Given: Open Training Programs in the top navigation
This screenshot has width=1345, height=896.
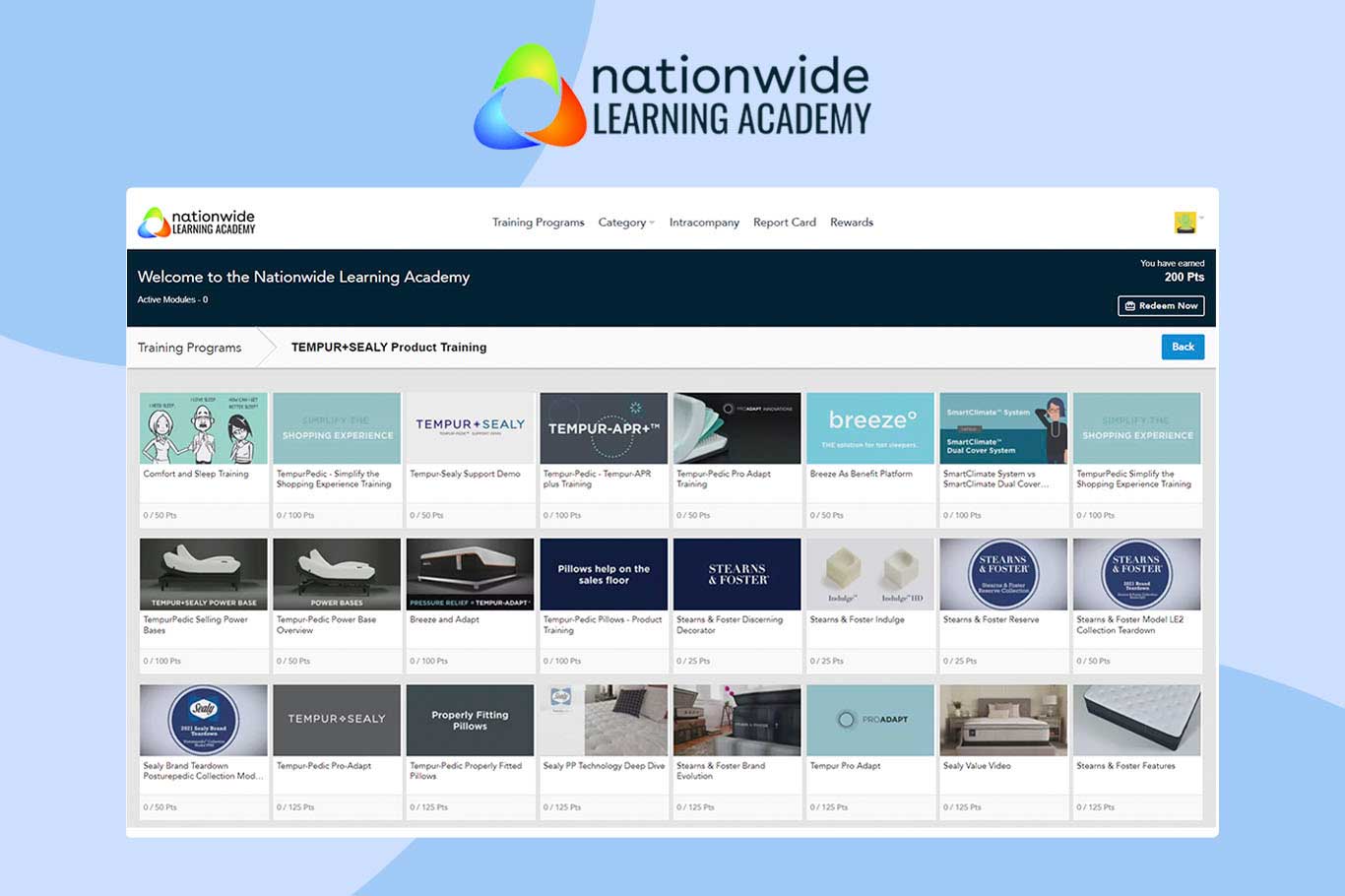Looking at the screenshot, I should coord(538,223).
